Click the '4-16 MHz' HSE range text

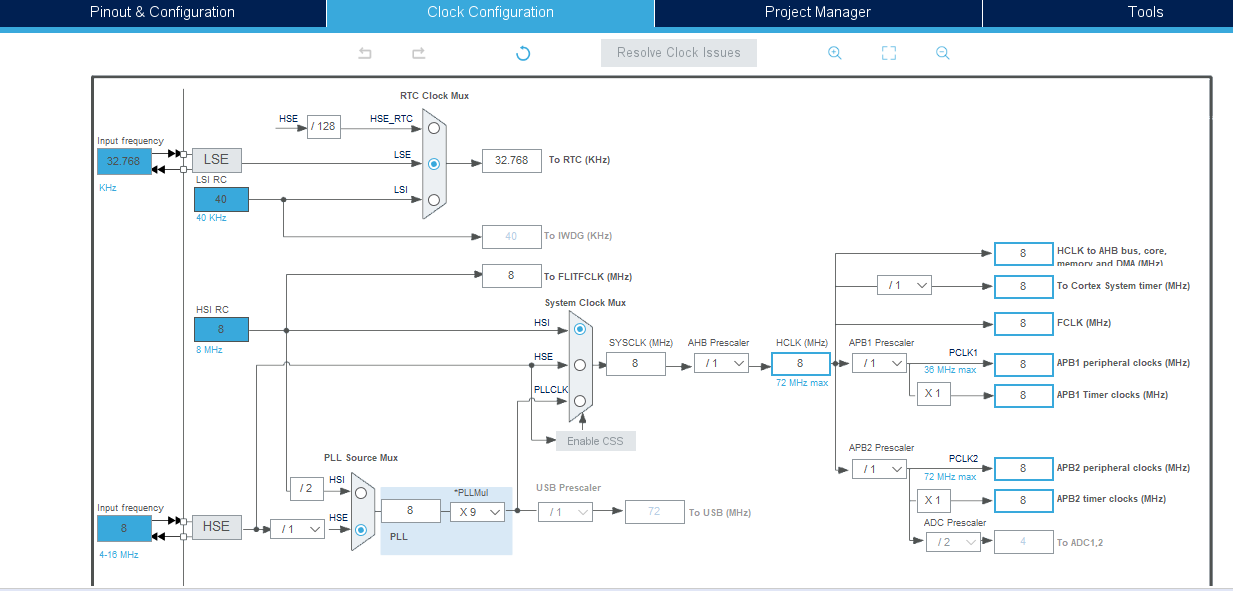click(x=118, y=554)
